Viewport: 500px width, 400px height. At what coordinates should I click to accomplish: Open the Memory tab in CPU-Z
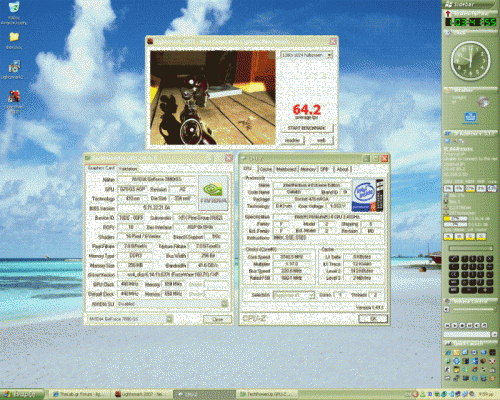click(308, 169)
